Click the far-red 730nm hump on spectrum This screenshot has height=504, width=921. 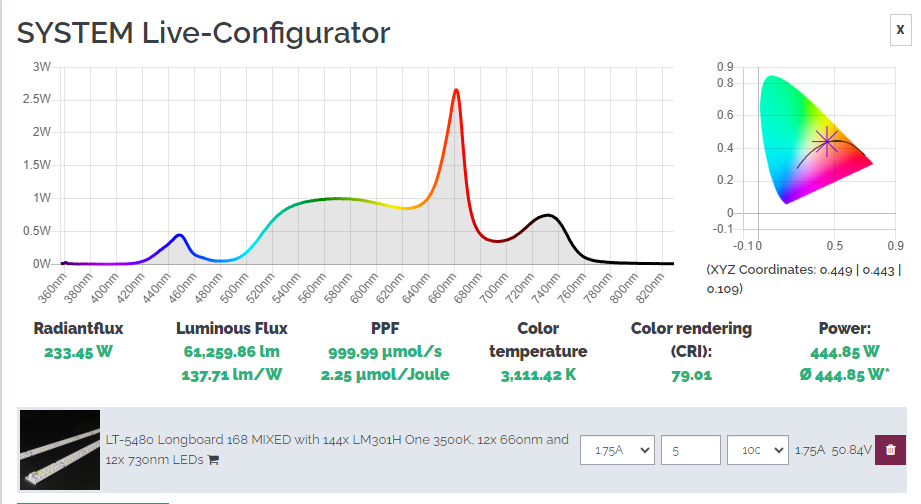click(547, 216)
